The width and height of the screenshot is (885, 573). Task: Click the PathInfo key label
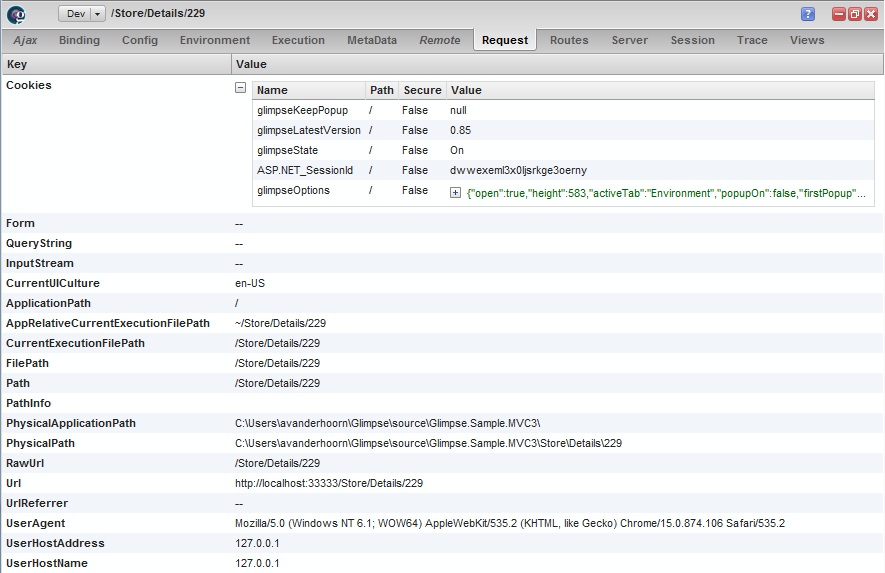click(x=28, y=403)
